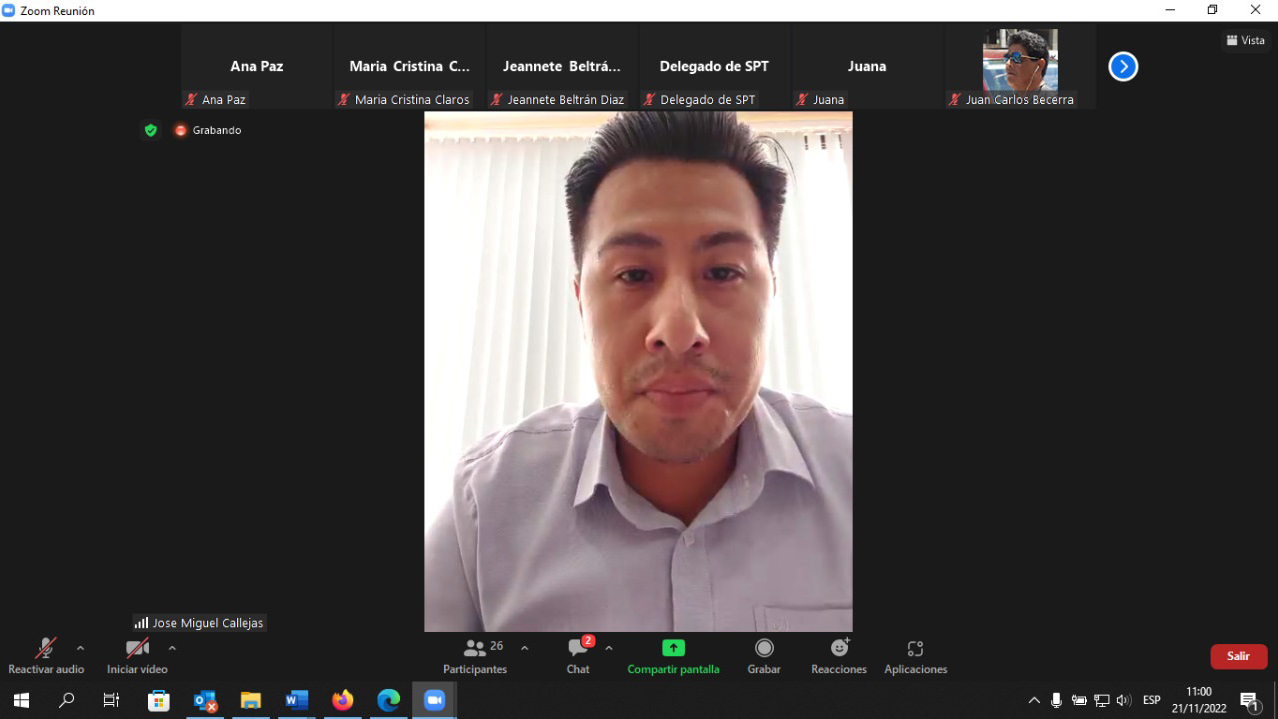The height and width of the screenshot is (719, 1278).
Task: Open the Aplicaciones panel
Action: [915, 656]
